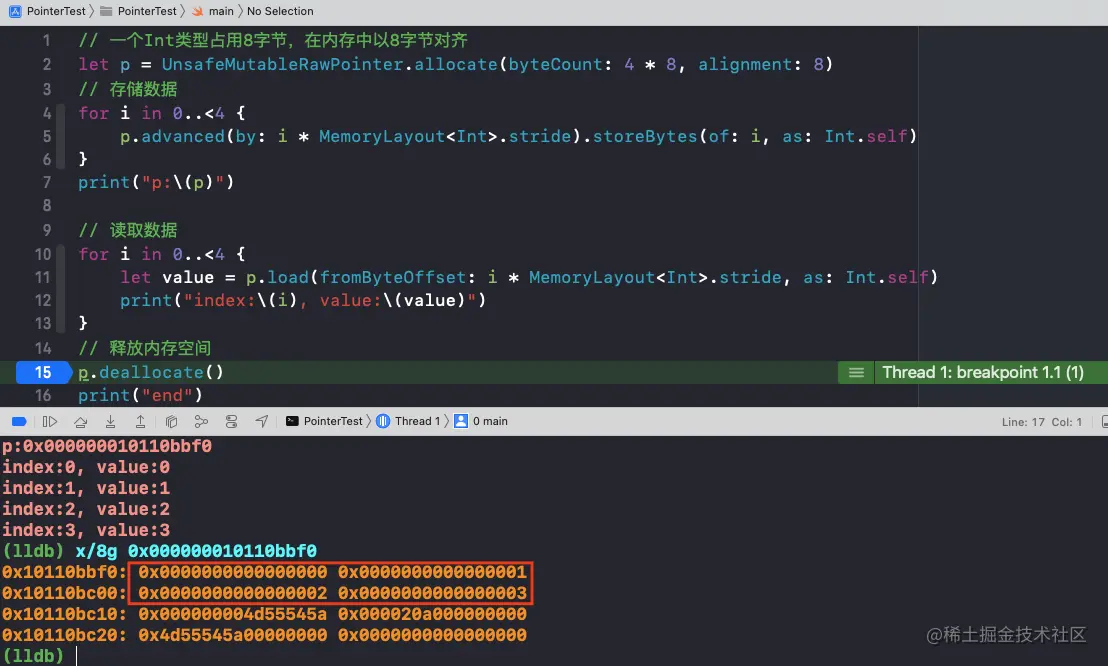Click the lines icon beside breakpoint annotation

(856, 373)
